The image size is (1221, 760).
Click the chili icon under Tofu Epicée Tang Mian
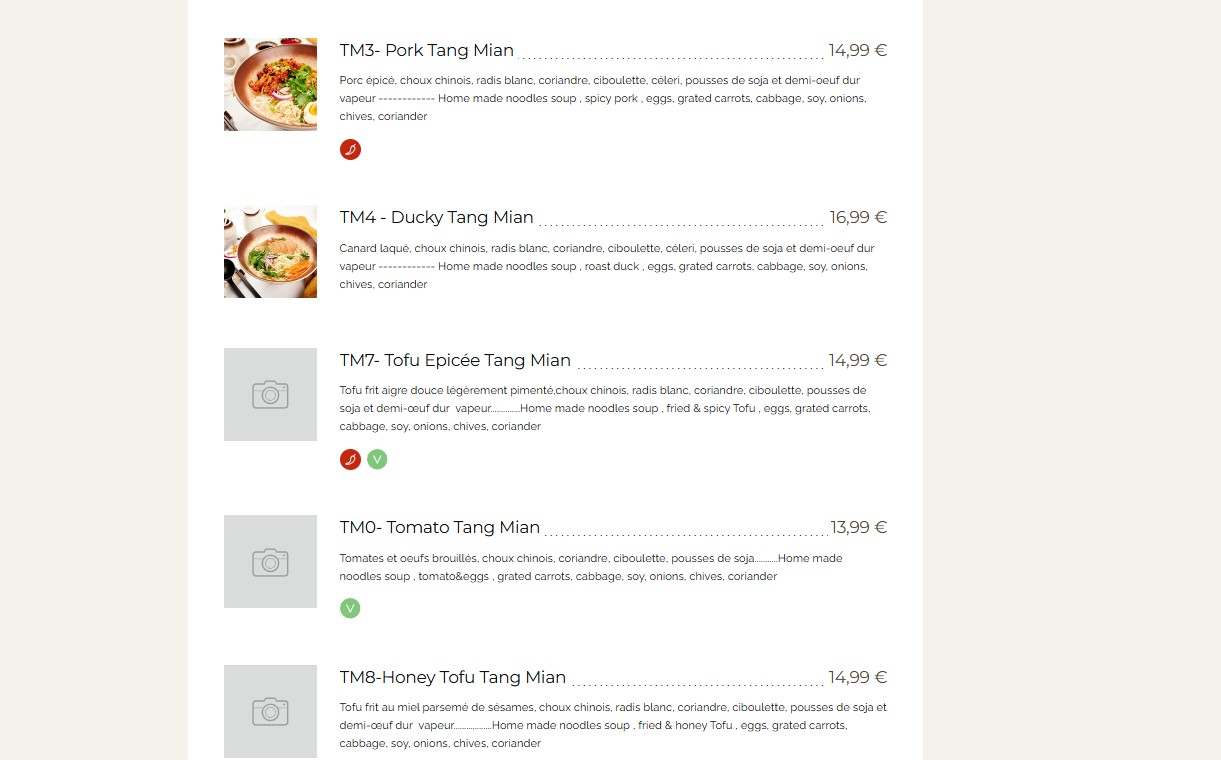350,460
